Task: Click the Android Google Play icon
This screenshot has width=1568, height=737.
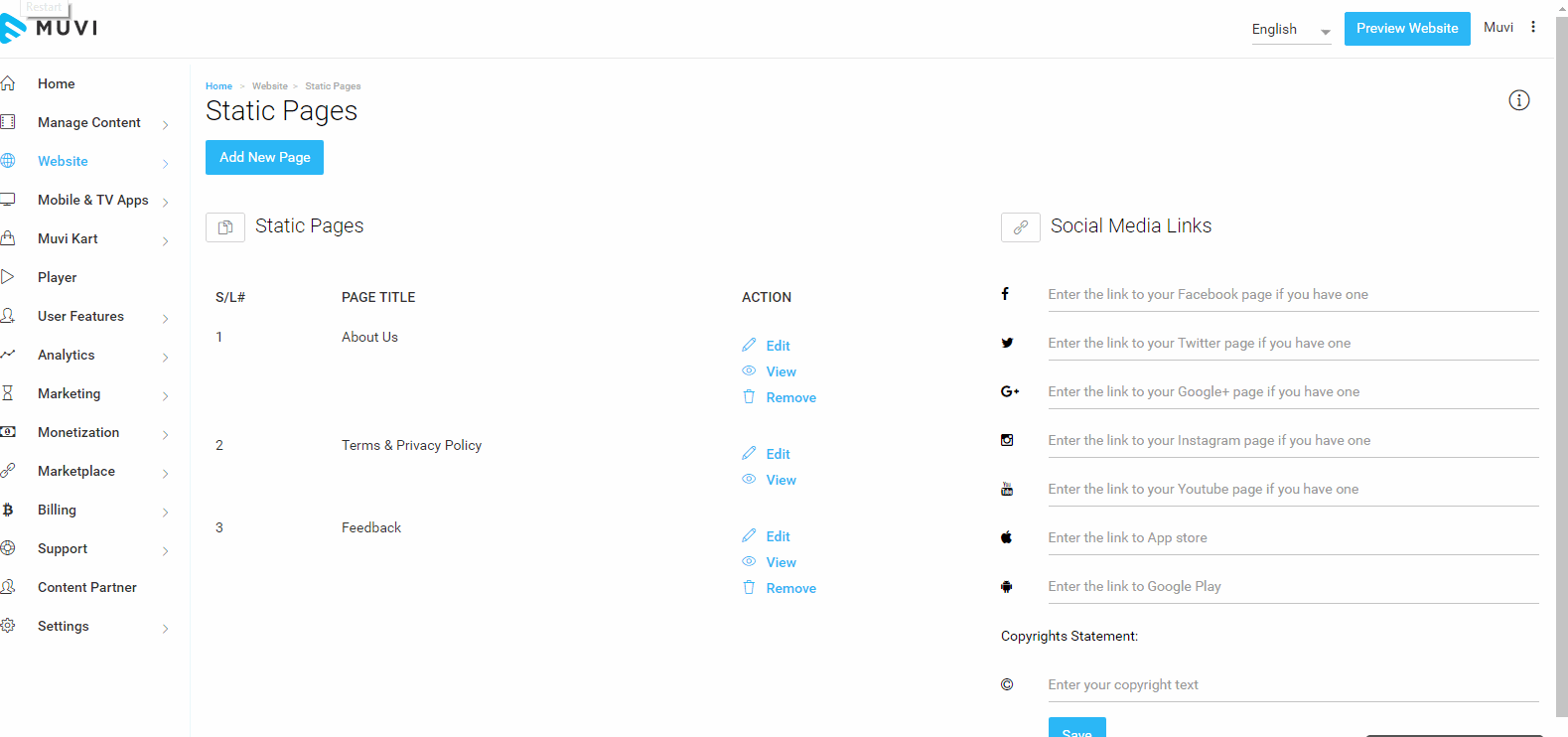Action: 1006,586
